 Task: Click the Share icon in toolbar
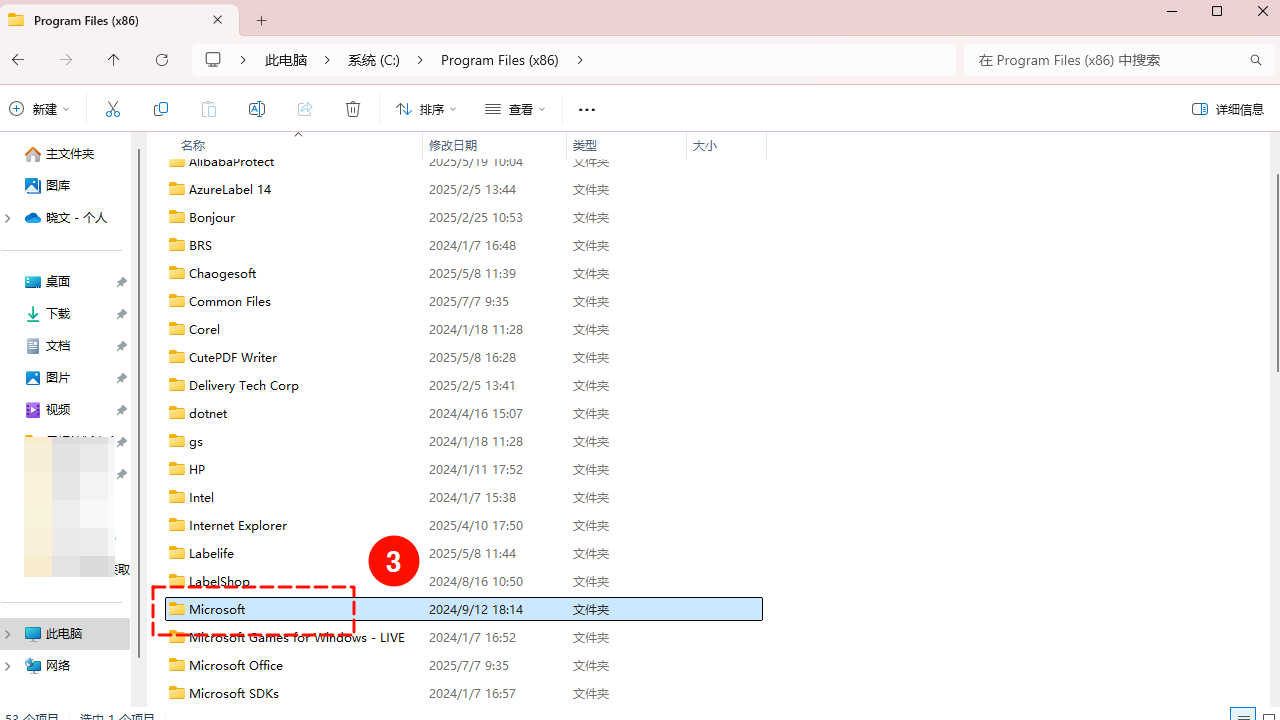point(305,109)
